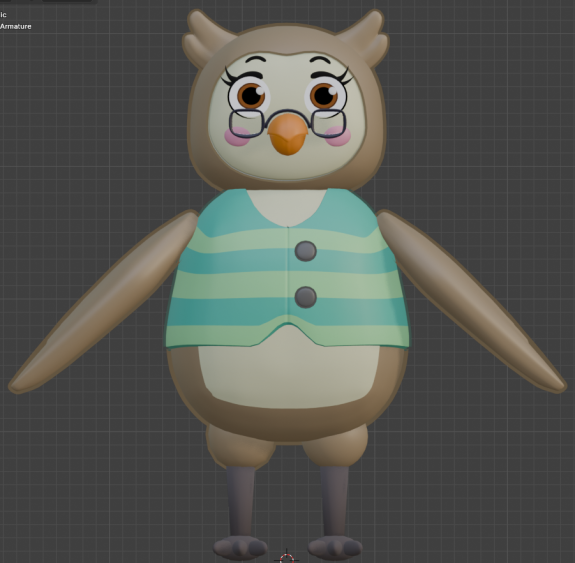Image resolution: width=575 pixels, height=563 pixels.
Task: Click the upper gray button on the vest
Action: [305, 251]
